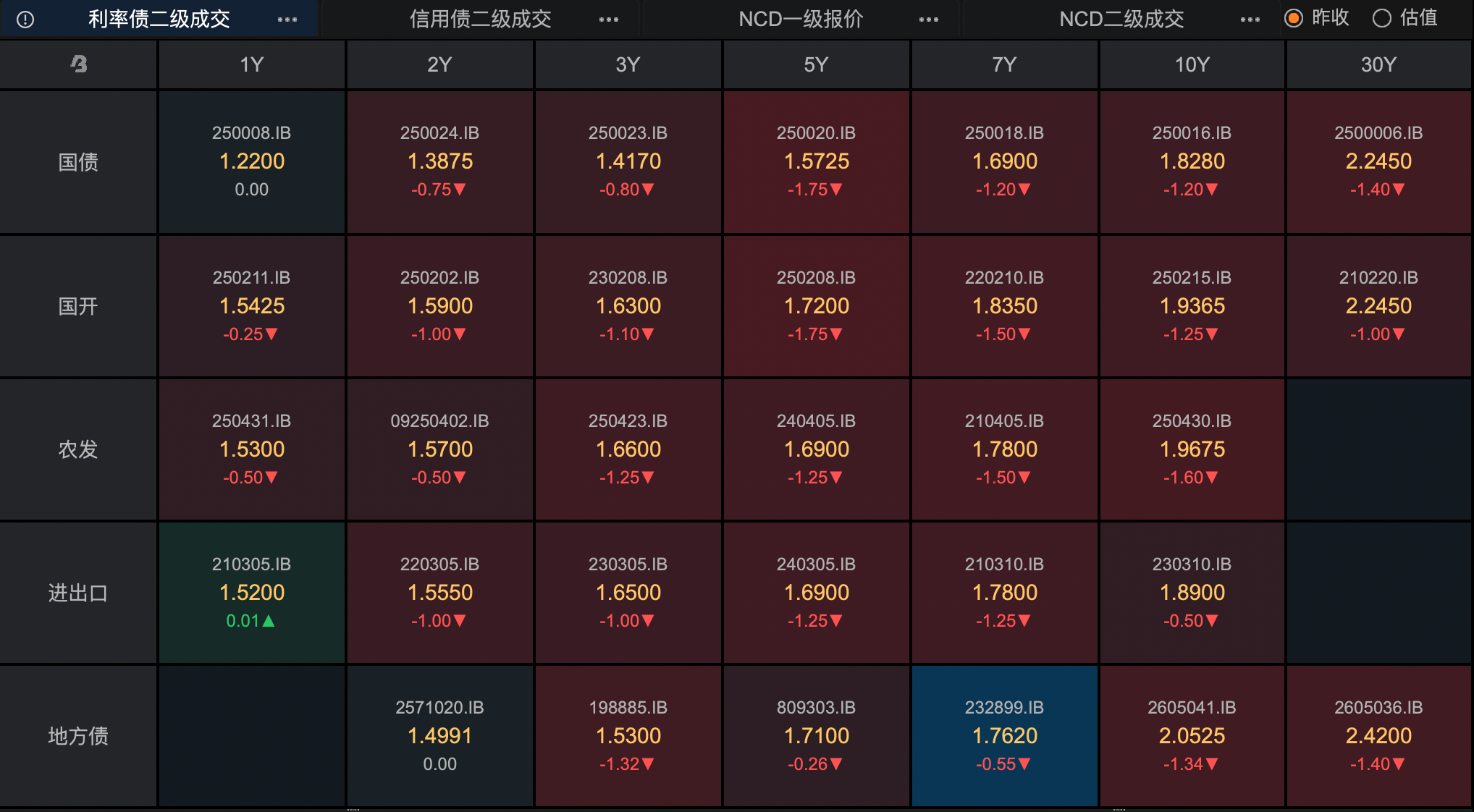Select the 估值 radio button

pos(1381,18)
